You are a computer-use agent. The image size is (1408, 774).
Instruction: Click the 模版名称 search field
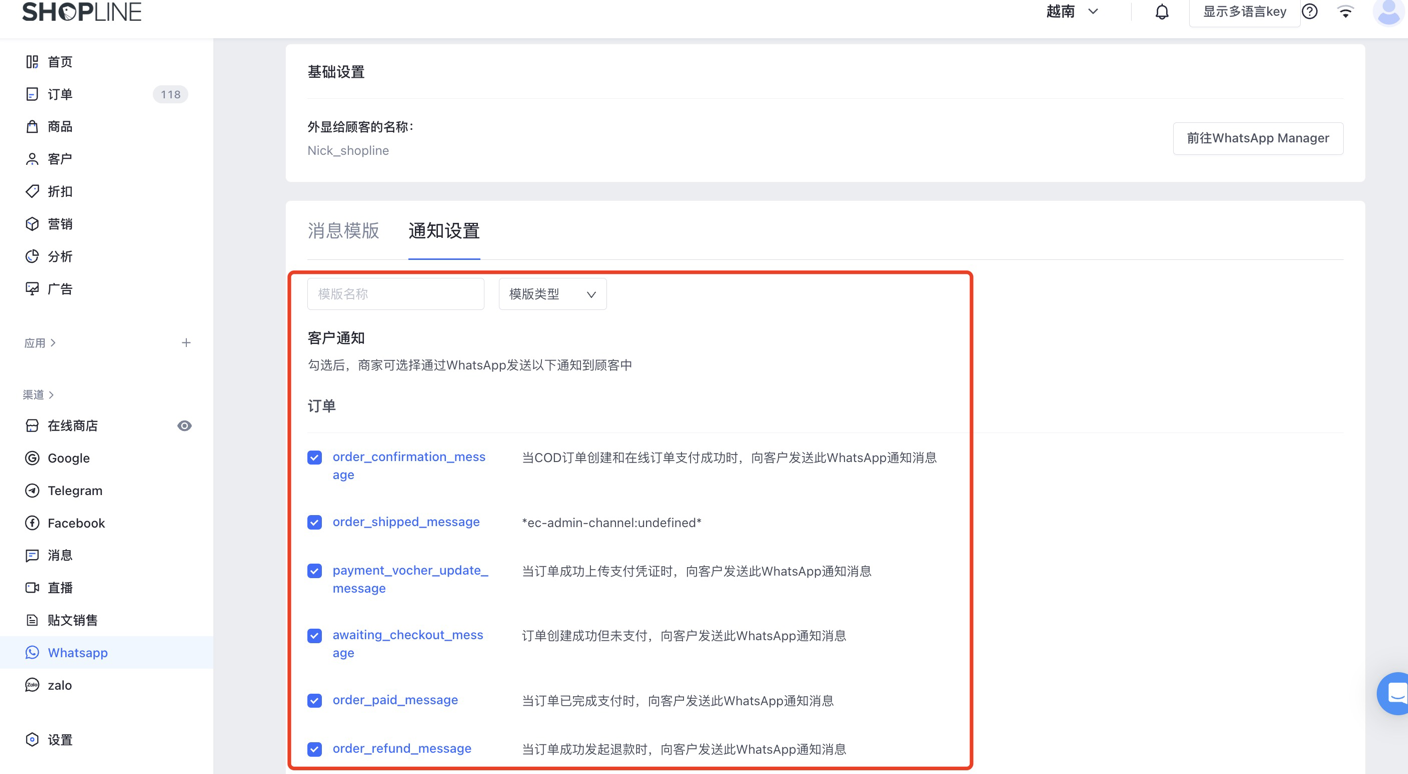pos(396,294)
